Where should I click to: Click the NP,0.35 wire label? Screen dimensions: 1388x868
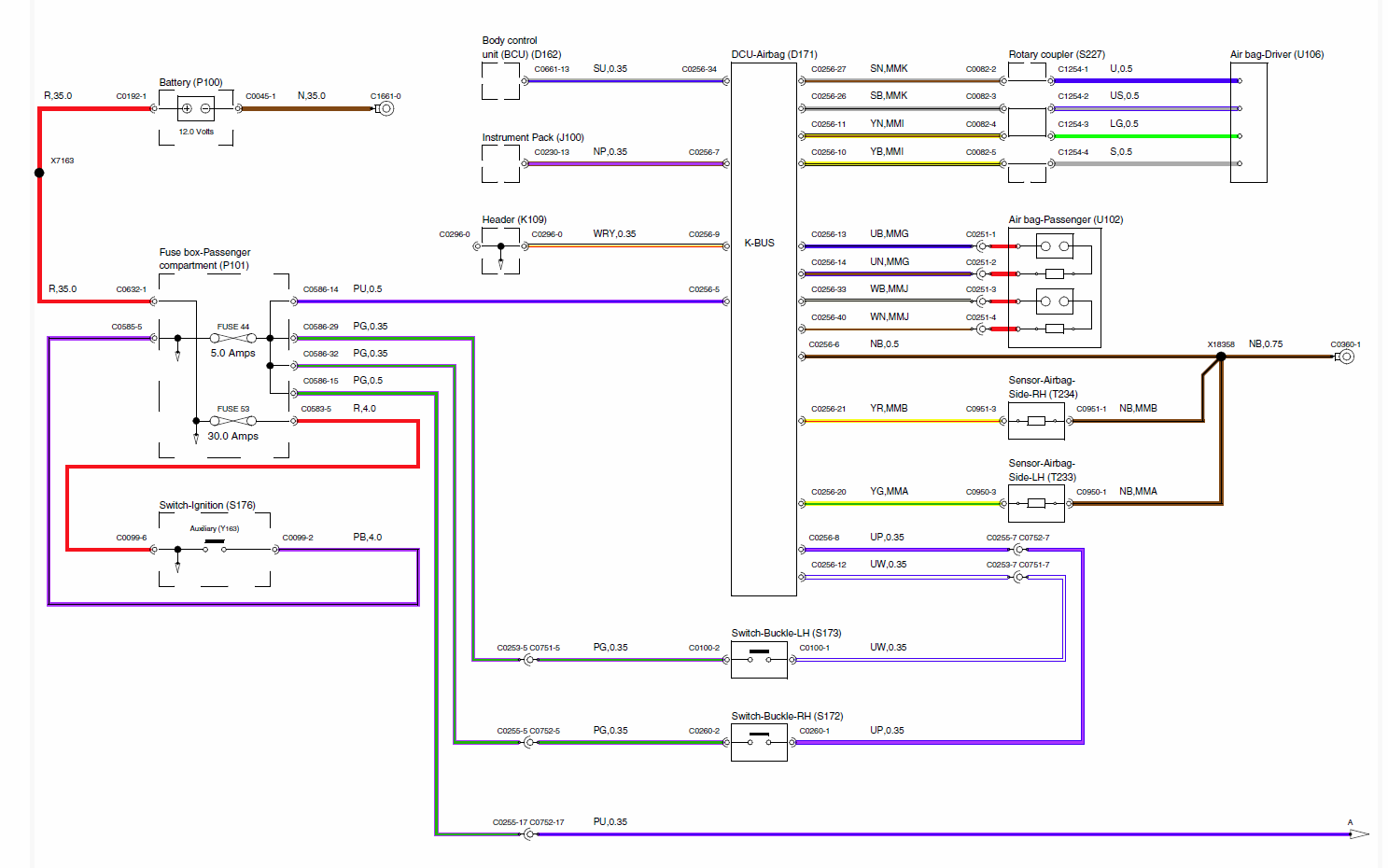click(x=610, y=151)
